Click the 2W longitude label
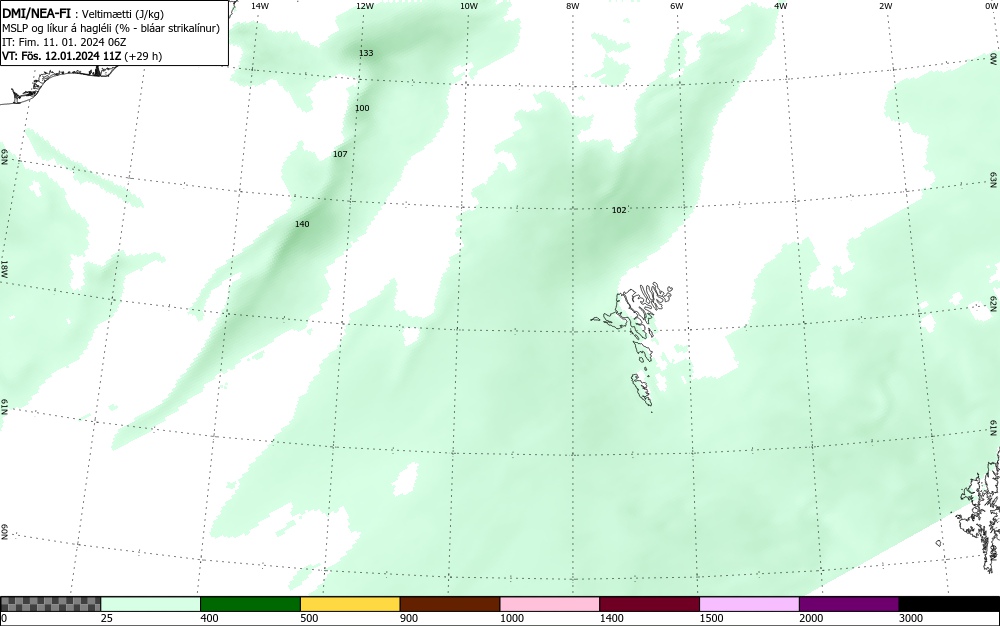The image size is (1000, 626). tap(885, 6)
